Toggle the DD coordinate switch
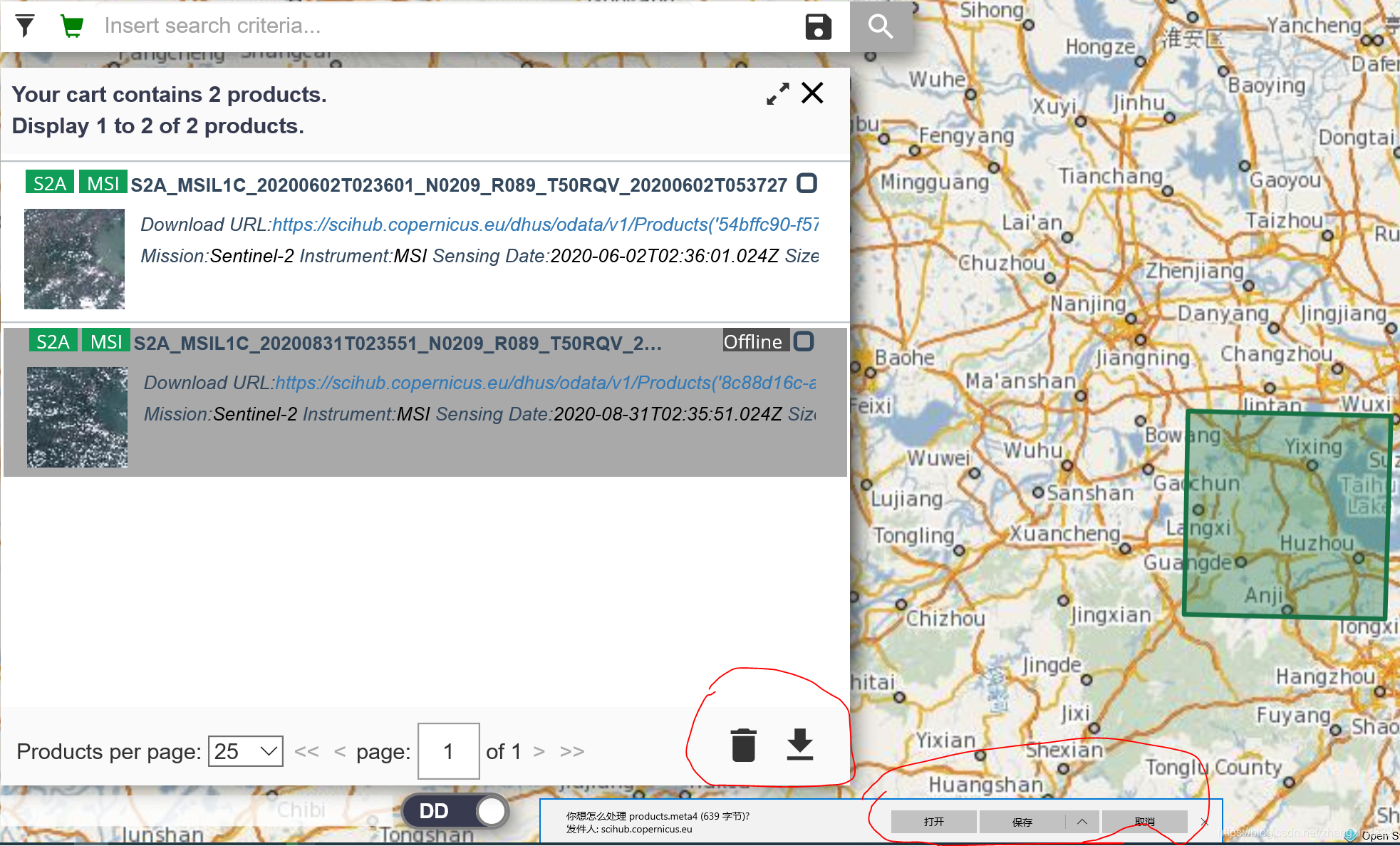The image size is (1400, 846). [x=456, y=811]
